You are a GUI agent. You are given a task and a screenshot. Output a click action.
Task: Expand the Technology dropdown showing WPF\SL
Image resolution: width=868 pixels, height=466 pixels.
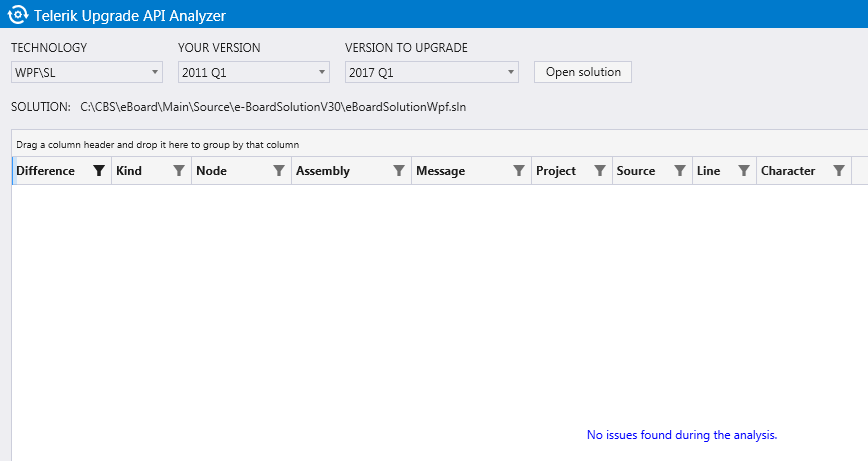[x=86, y=72]
